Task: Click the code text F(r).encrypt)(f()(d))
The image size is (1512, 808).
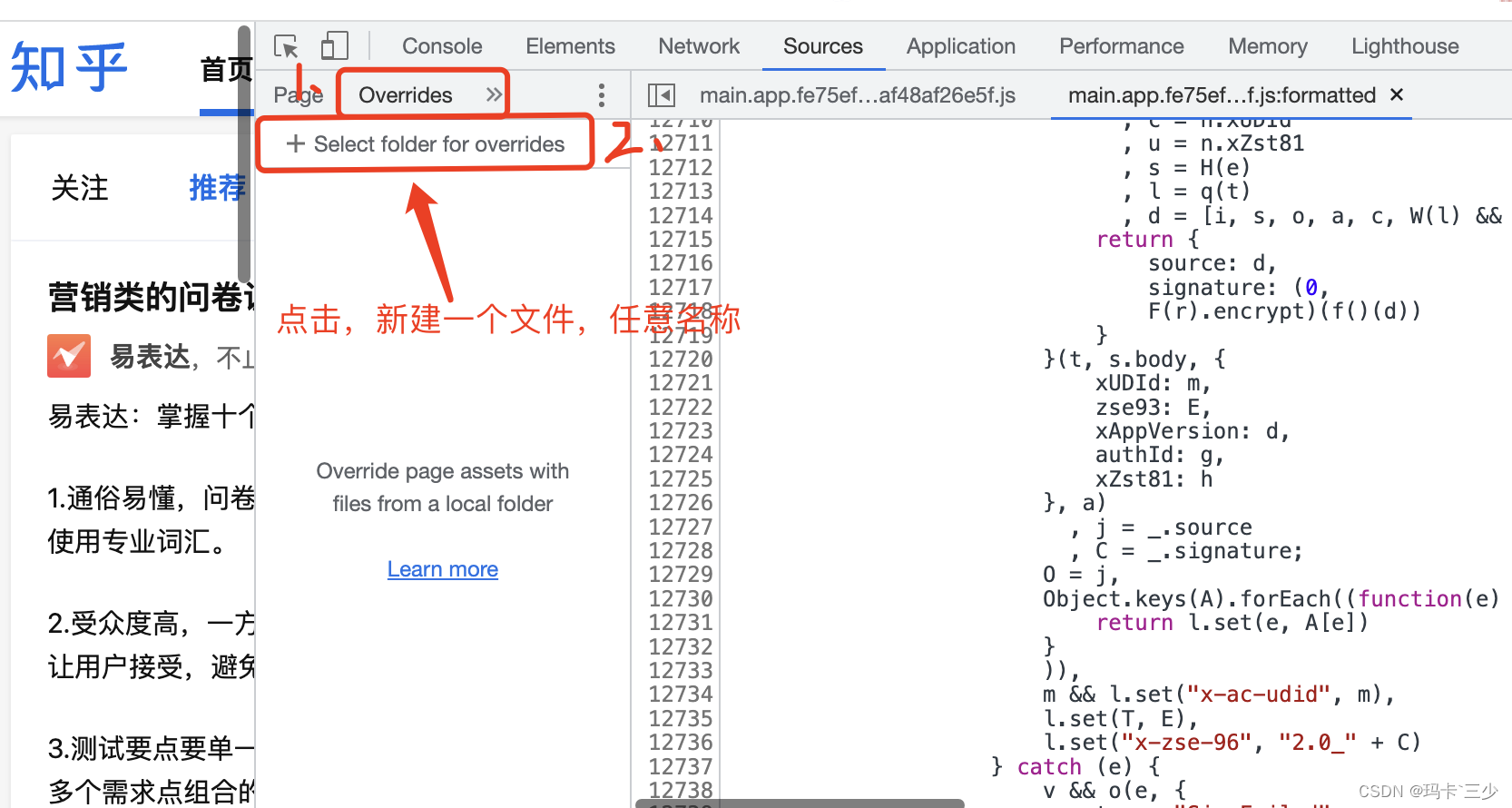Action: 1284,311
